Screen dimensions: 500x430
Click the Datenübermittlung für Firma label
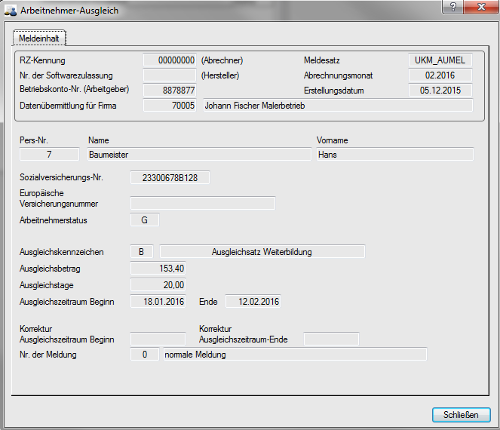point(68,106)
